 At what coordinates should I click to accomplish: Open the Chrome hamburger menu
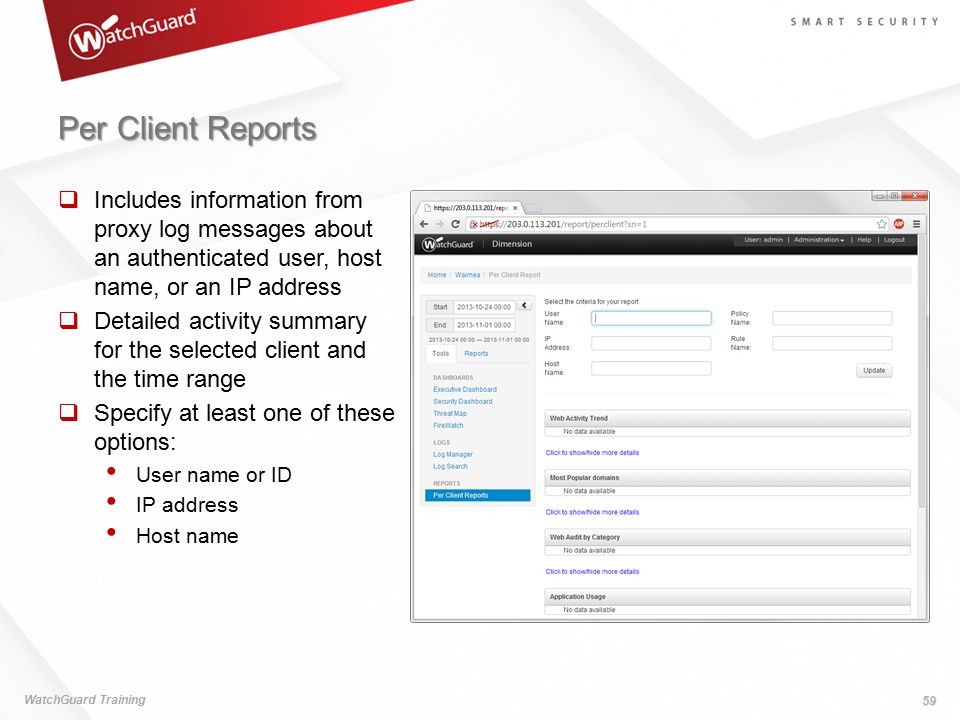pos(917,224)
